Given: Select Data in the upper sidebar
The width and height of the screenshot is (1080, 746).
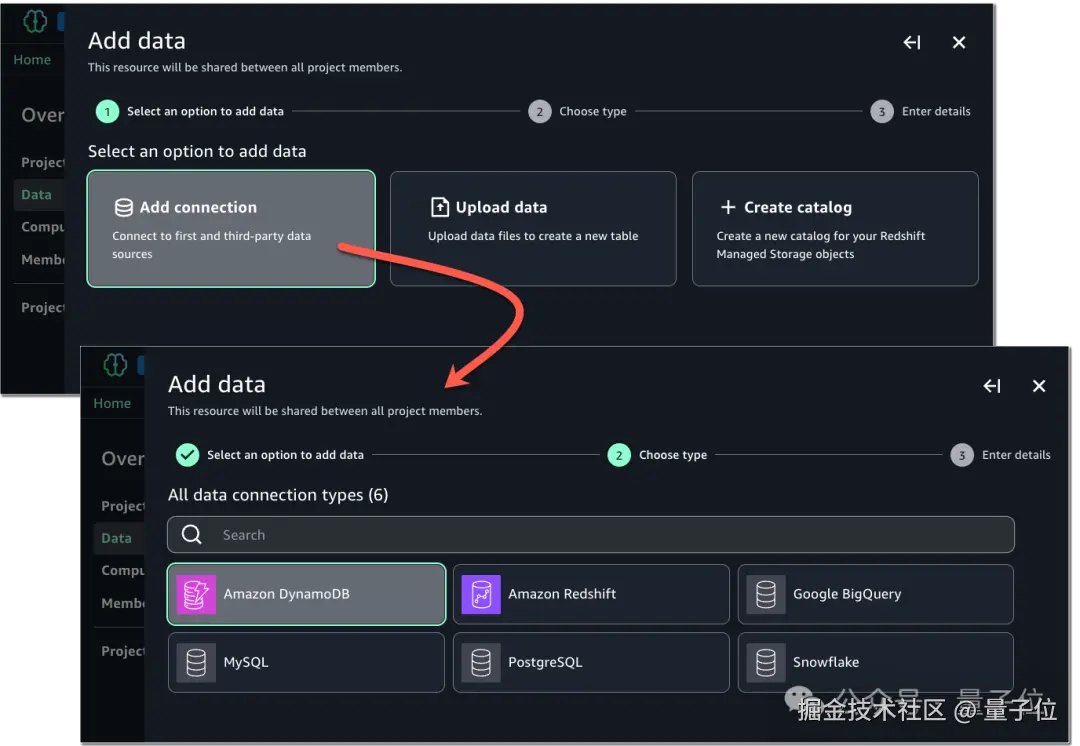Looking at the screenshot, I should 36,194.
